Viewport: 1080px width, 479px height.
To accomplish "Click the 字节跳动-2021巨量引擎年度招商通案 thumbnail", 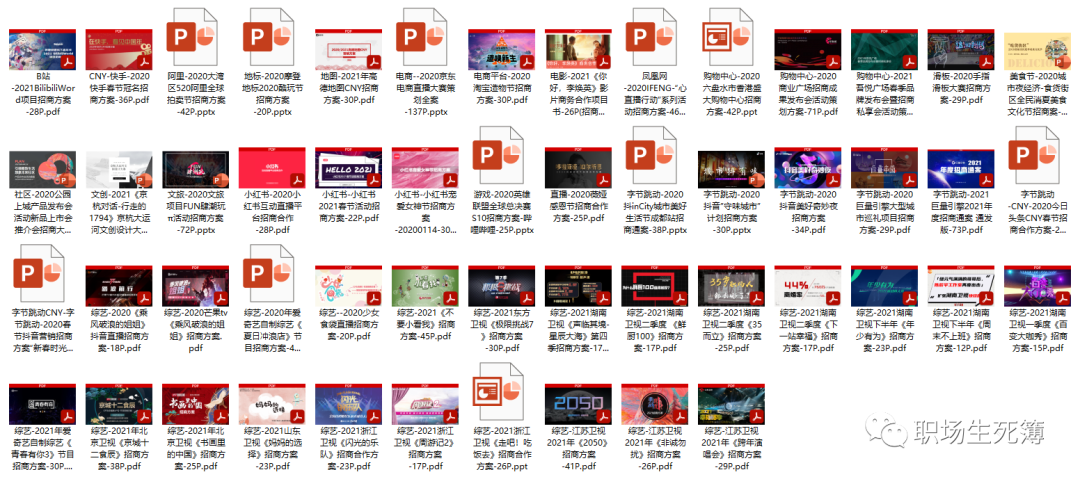I will click(x=960, y=167).
